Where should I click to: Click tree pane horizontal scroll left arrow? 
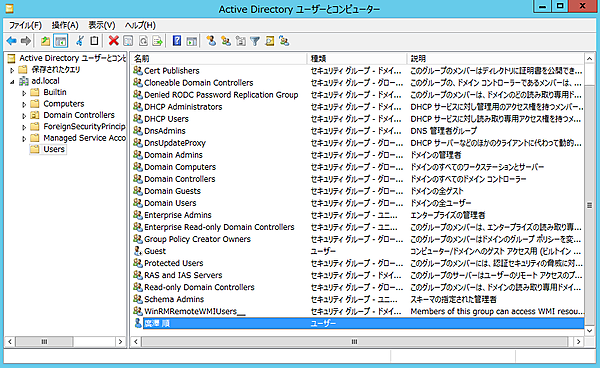(10, 342)
